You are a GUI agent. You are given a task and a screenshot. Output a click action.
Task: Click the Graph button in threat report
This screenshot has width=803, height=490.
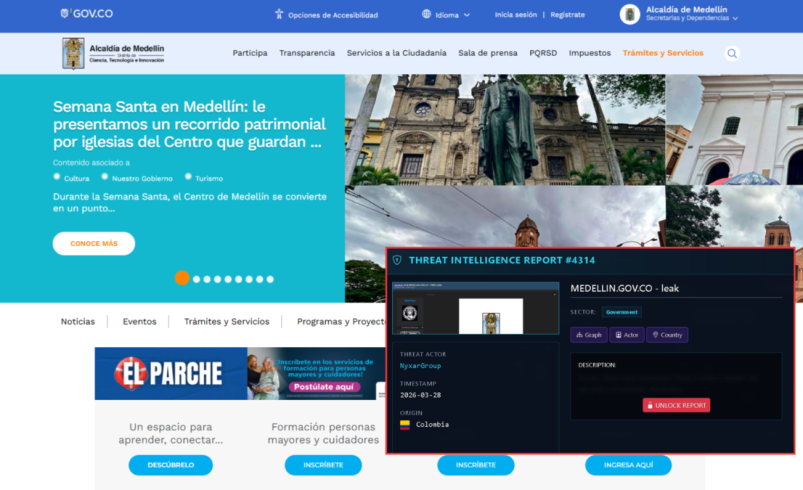[588, 335]
